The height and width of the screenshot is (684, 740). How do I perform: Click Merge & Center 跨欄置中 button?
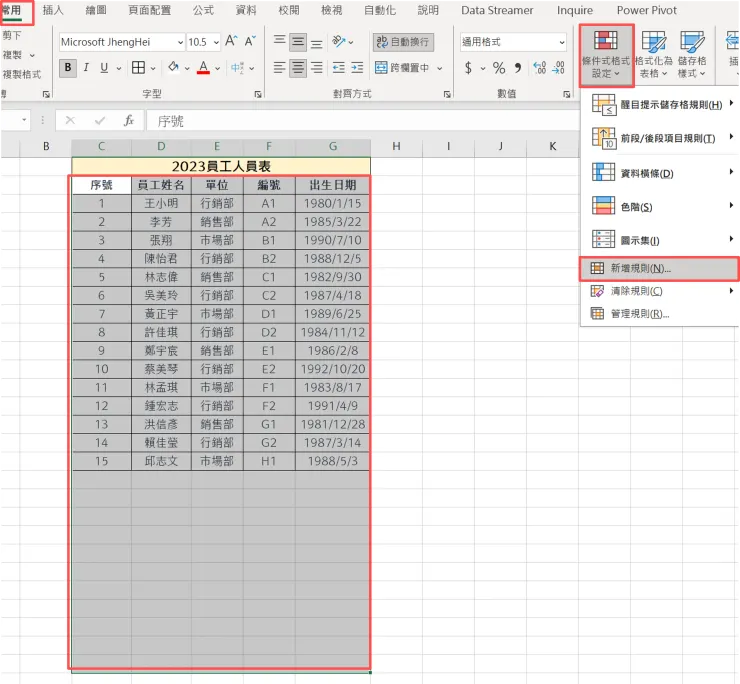point(402,68)
